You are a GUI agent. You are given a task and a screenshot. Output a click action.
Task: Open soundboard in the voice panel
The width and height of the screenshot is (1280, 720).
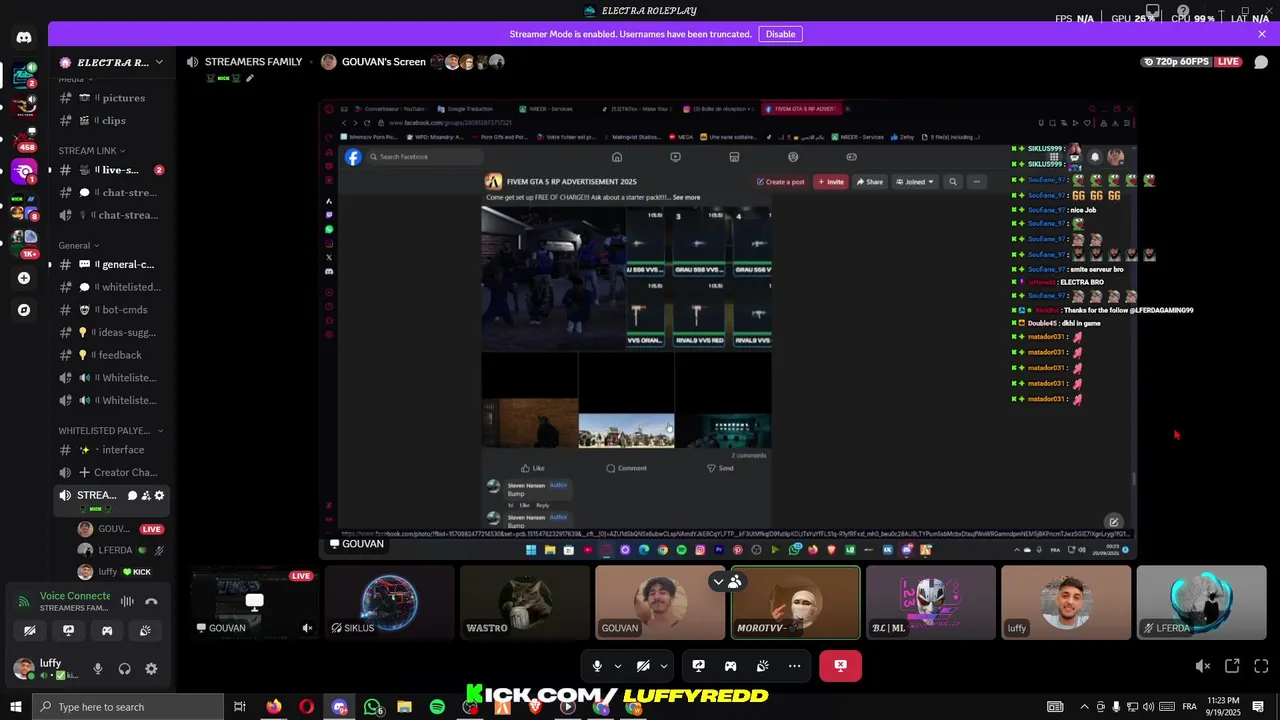point(145,631)
